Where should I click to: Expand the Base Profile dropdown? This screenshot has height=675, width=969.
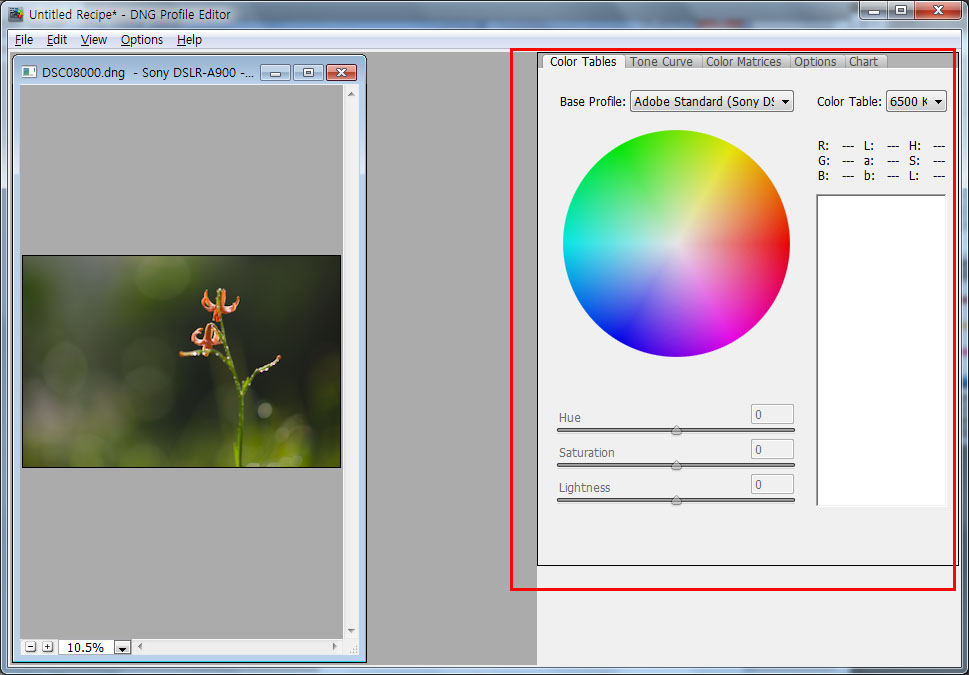(711, 101)
